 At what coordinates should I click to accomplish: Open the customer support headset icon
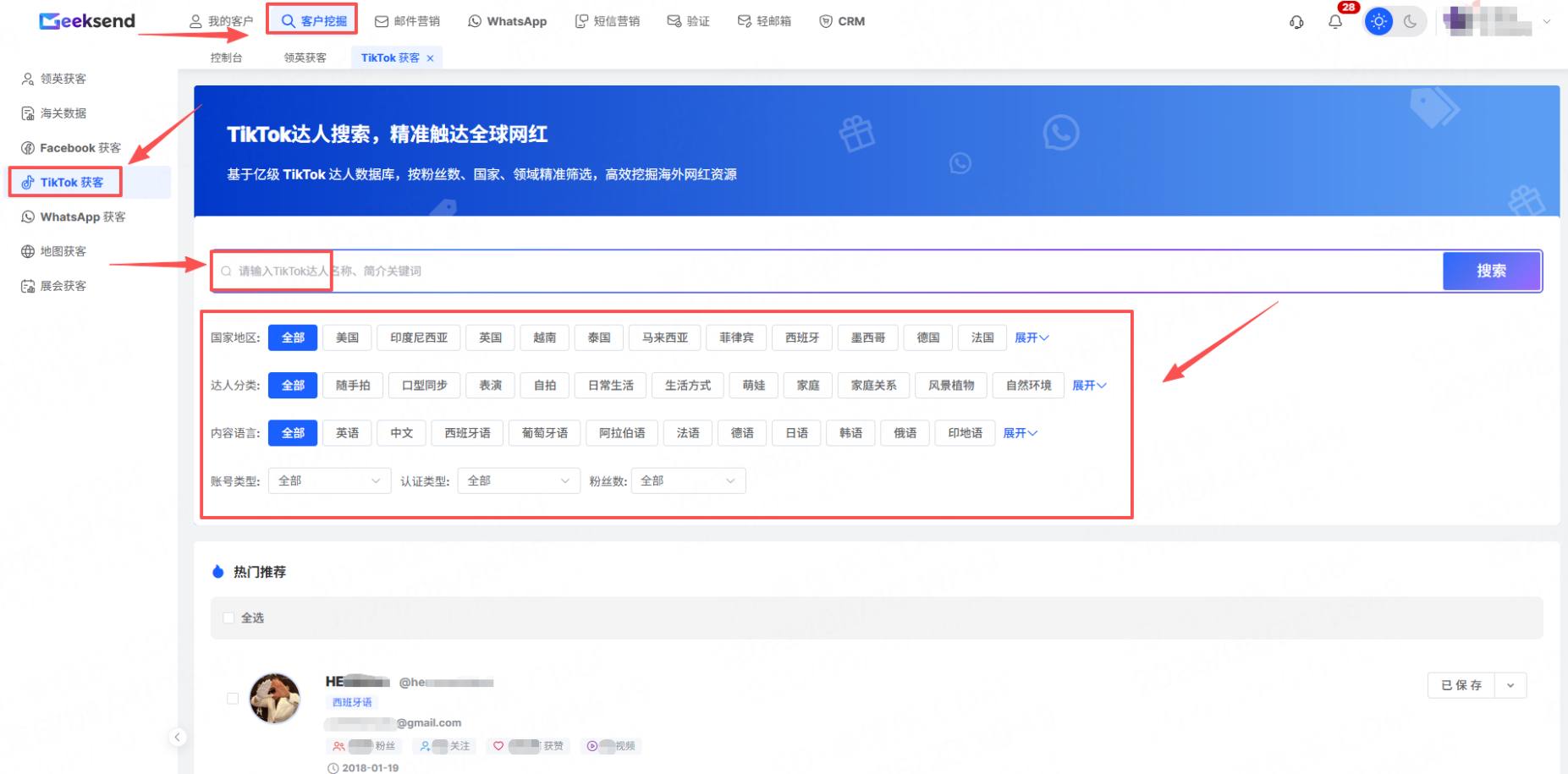1296,22
